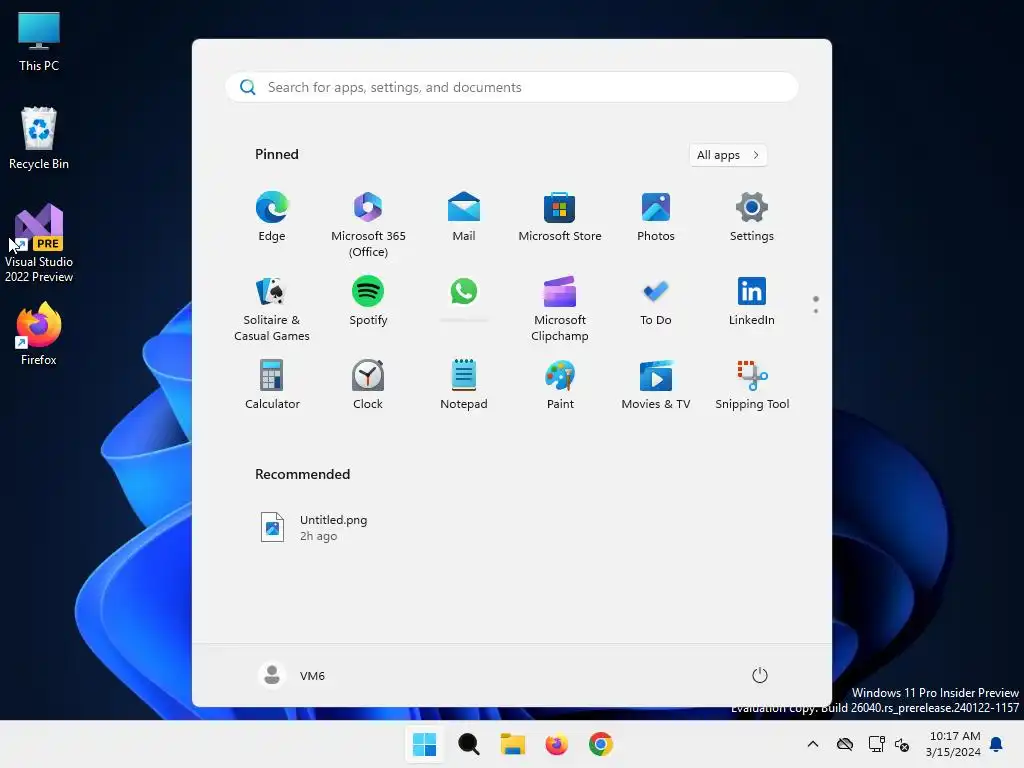The image size is (1024, 768).
Task: Select Visual Studio 2022 Preview shortcut
Action: (x=39, y=243)
